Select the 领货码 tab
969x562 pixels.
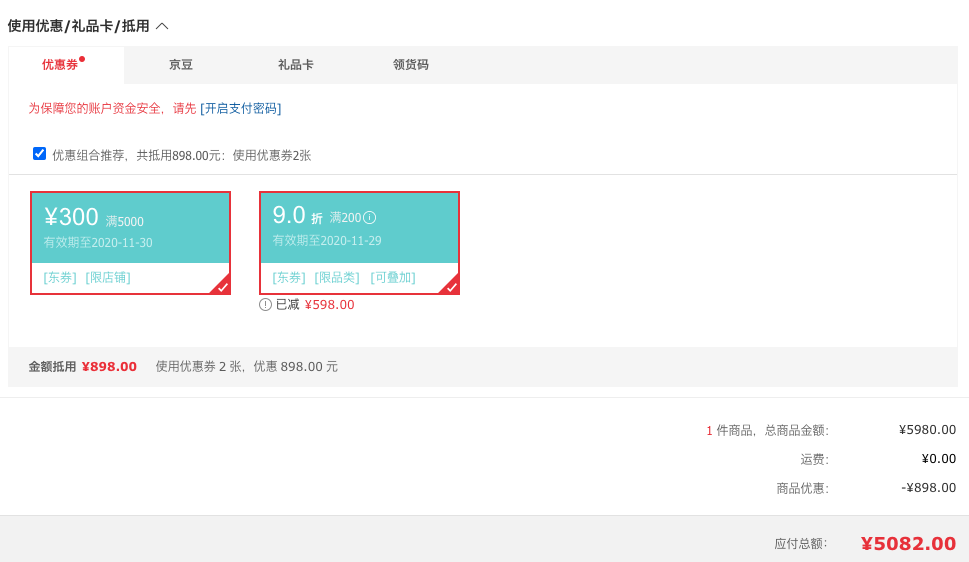pos(410,65)
